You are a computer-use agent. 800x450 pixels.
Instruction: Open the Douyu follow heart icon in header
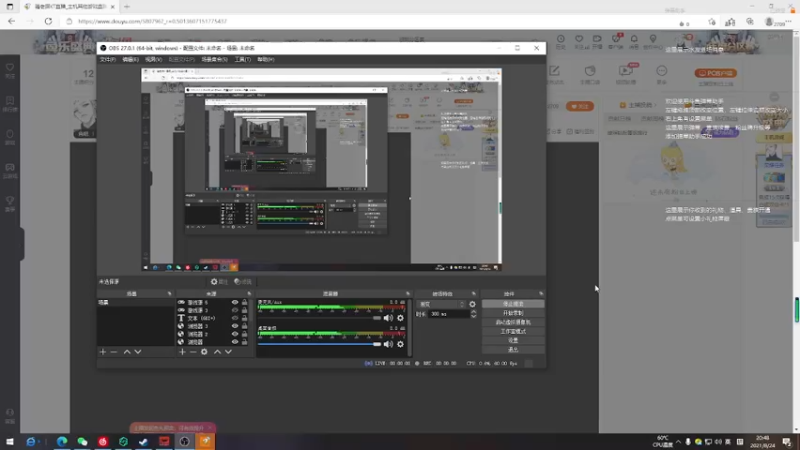579,39
